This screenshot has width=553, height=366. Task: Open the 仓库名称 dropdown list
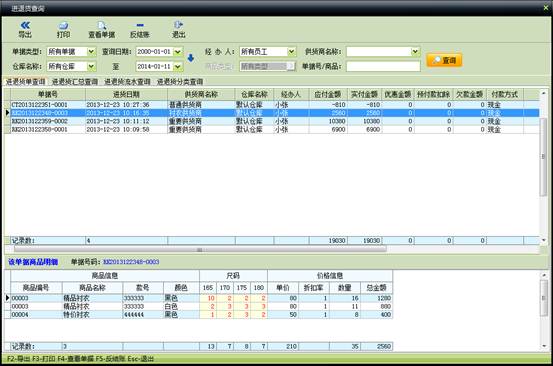coord(91,66)
